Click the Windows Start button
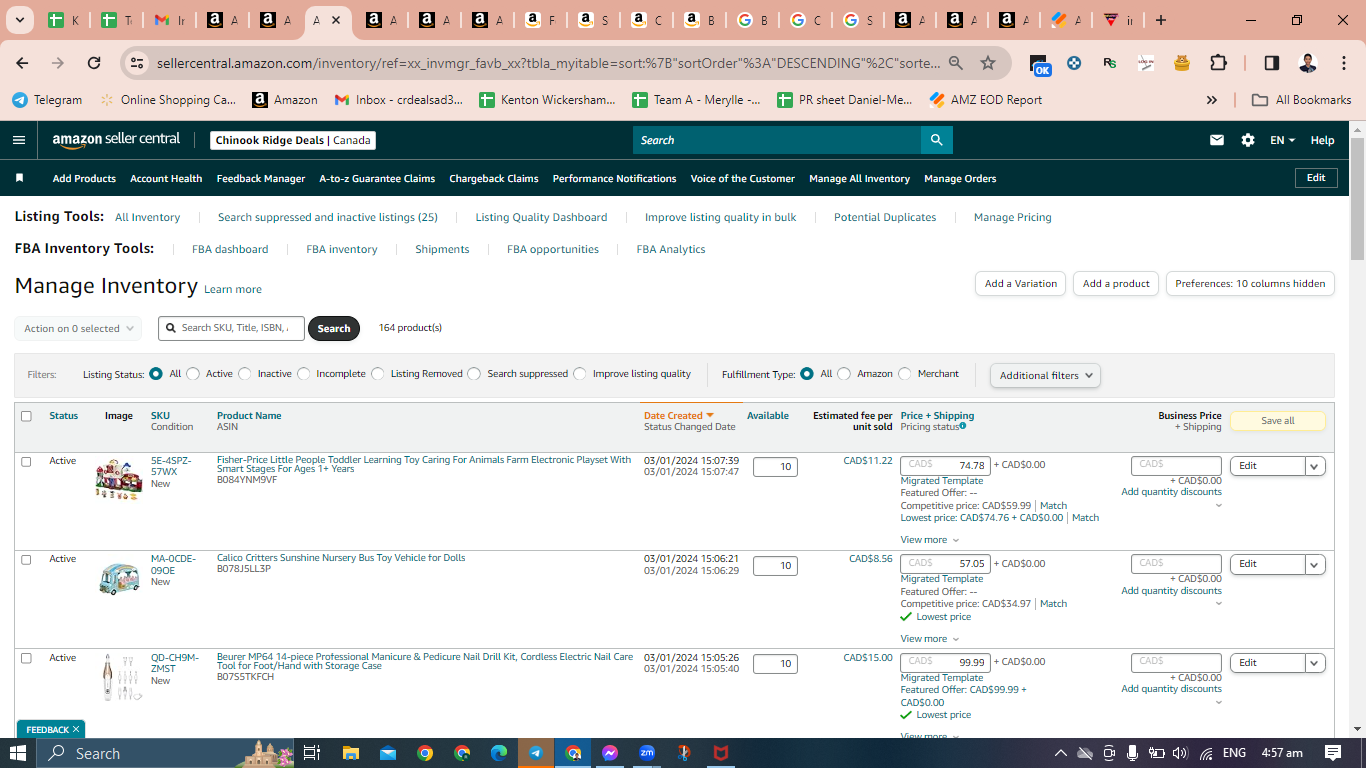Viewport: 1366px width, 768px height. [19, 753]
